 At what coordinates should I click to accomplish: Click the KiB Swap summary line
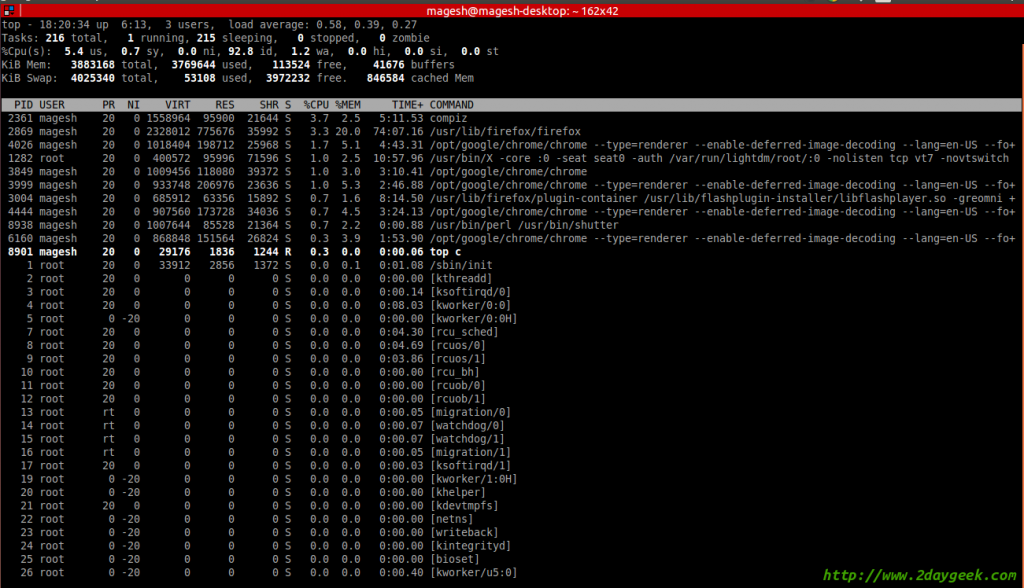(x=200, y=77)
